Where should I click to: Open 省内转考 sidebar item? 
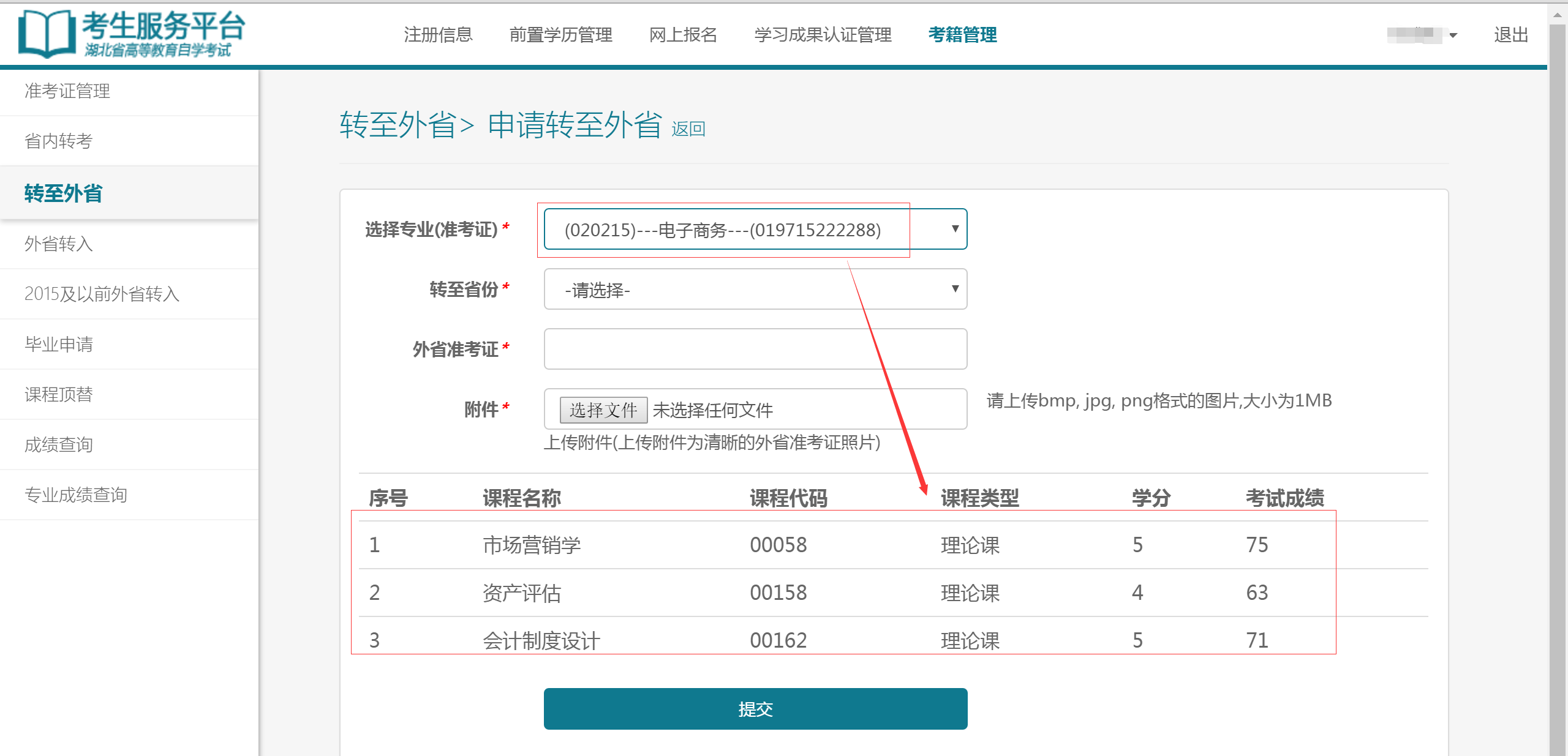click(58, 141)
